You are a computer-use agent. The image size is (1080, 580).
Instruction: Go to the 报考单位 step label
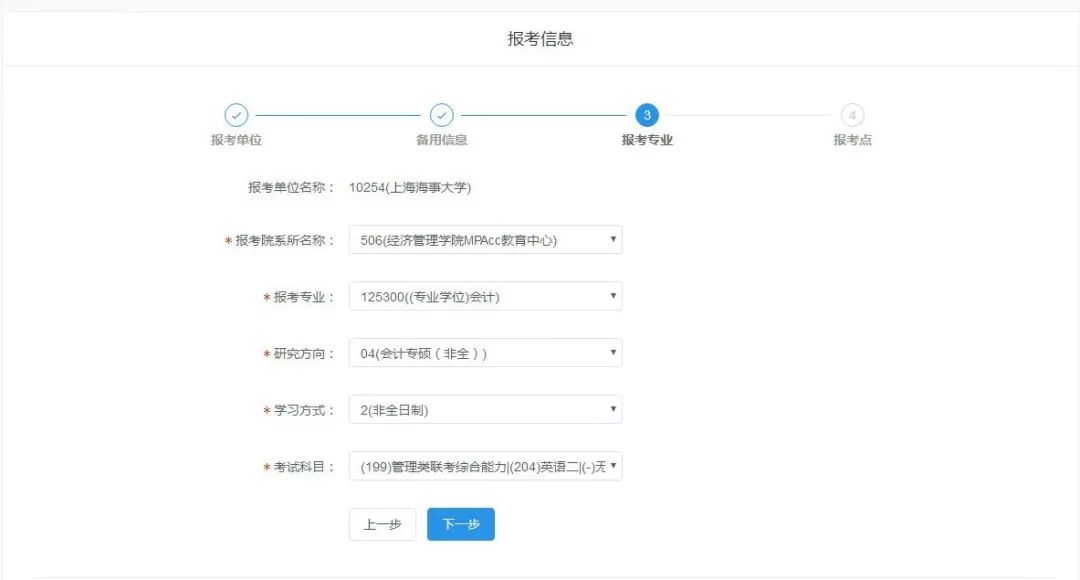[x=236, y=140]
